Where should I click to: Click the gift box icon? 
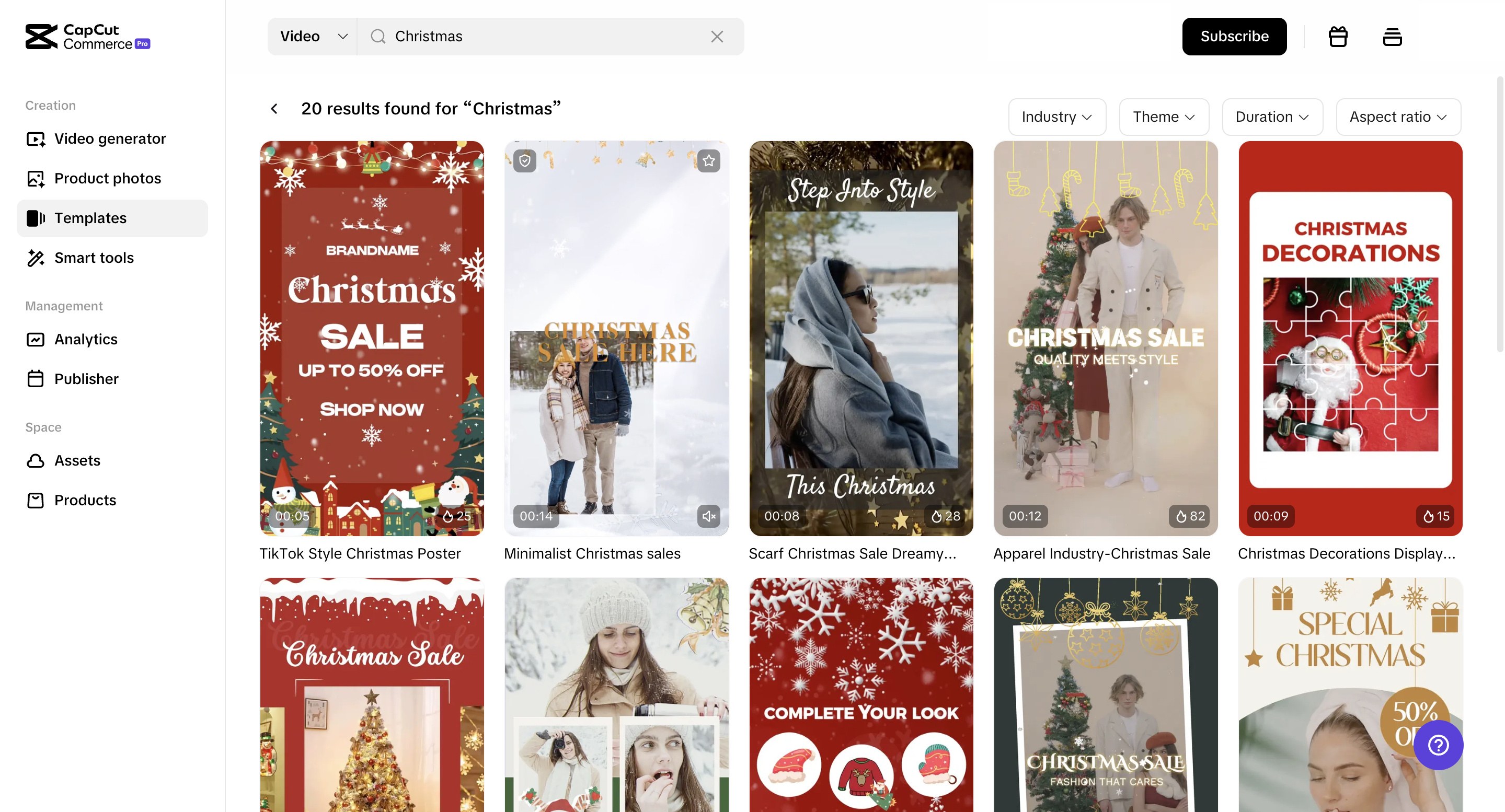click(x=1338, y=36)
